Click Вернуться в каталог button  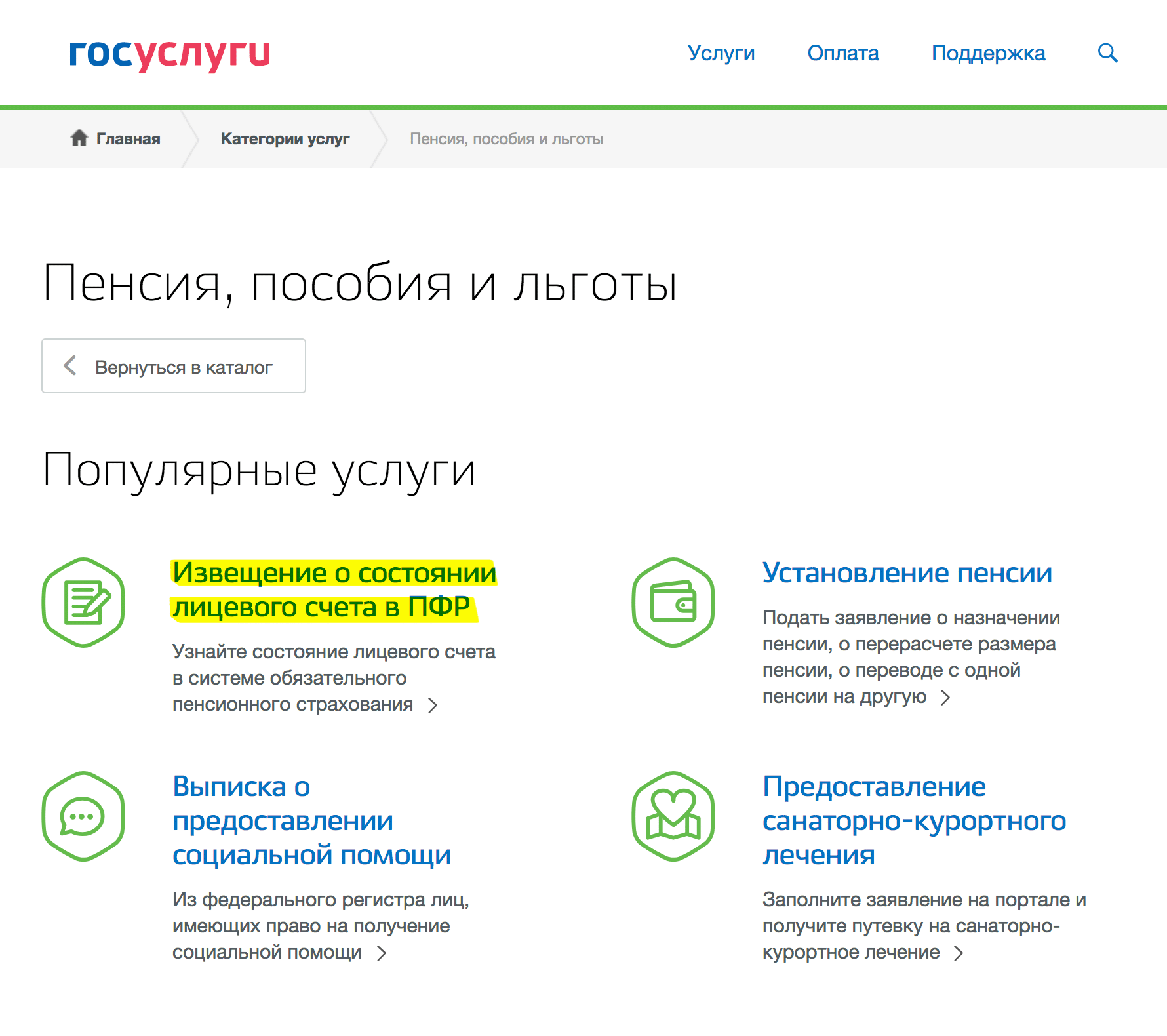tap(174, 366)
